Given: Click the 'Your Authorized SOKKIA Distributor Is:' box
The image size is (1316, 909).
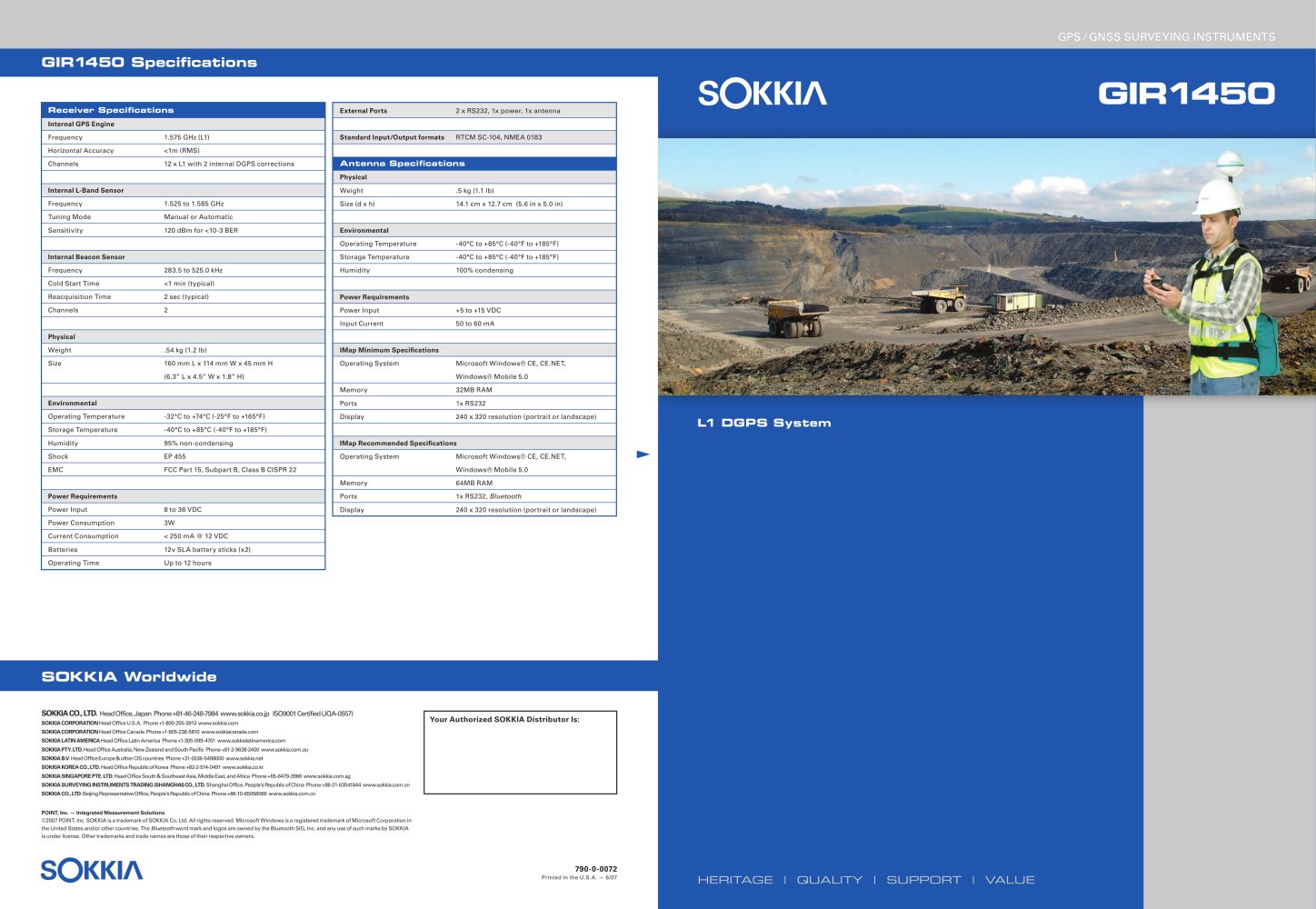Looking at the screenshot, I should pyautogui.click(x=521, y=753).
